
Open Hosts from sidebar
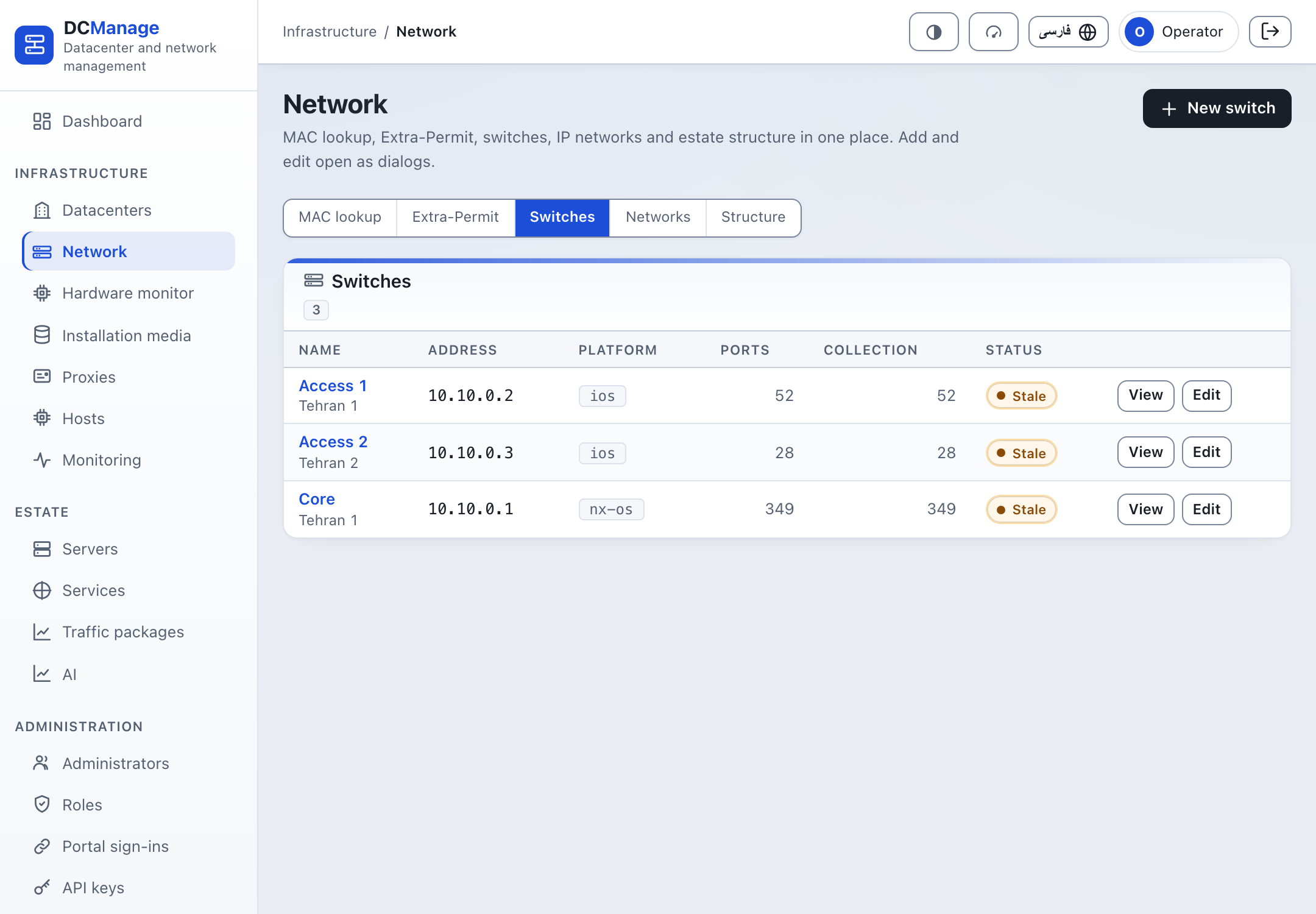pyautogui.click(x=128, y=419)
